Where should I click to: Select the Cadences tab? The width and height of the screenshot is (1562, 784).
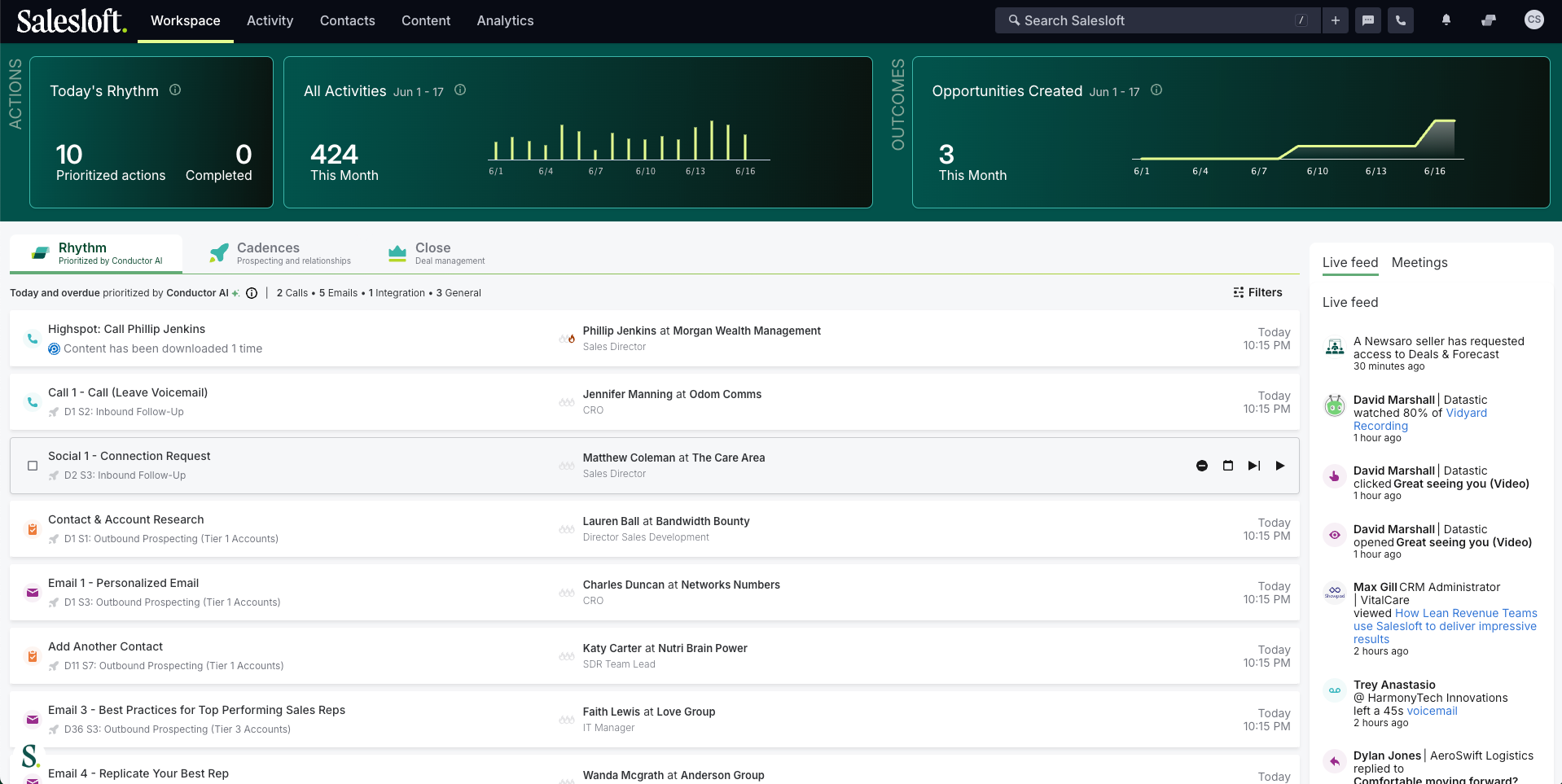tap(280, 253)
